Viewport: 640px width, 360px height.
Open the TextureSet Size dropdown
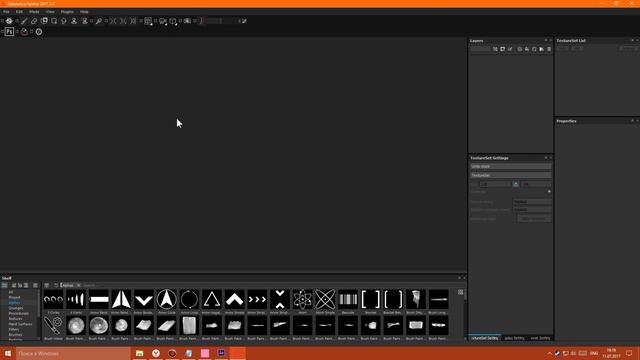495,184
